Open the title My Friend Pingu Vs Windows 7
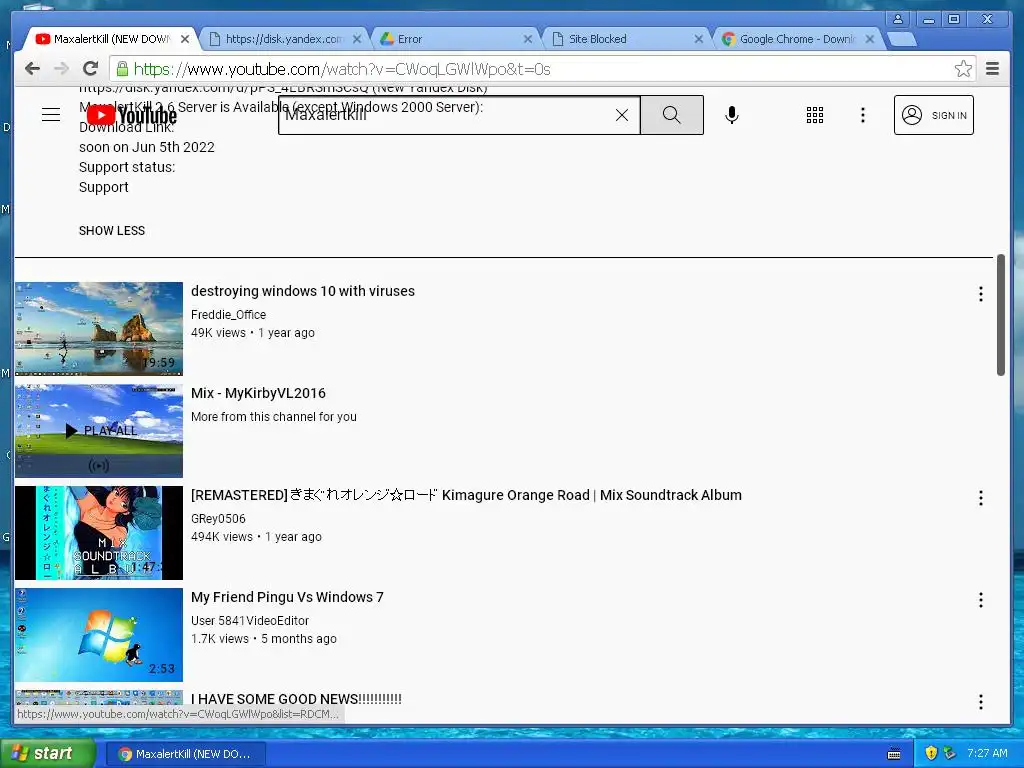 [287, 597]
